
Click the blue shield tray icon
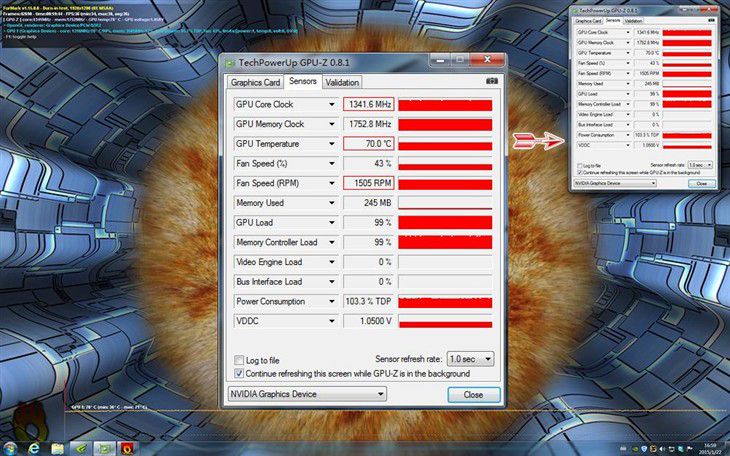(644, 449)
